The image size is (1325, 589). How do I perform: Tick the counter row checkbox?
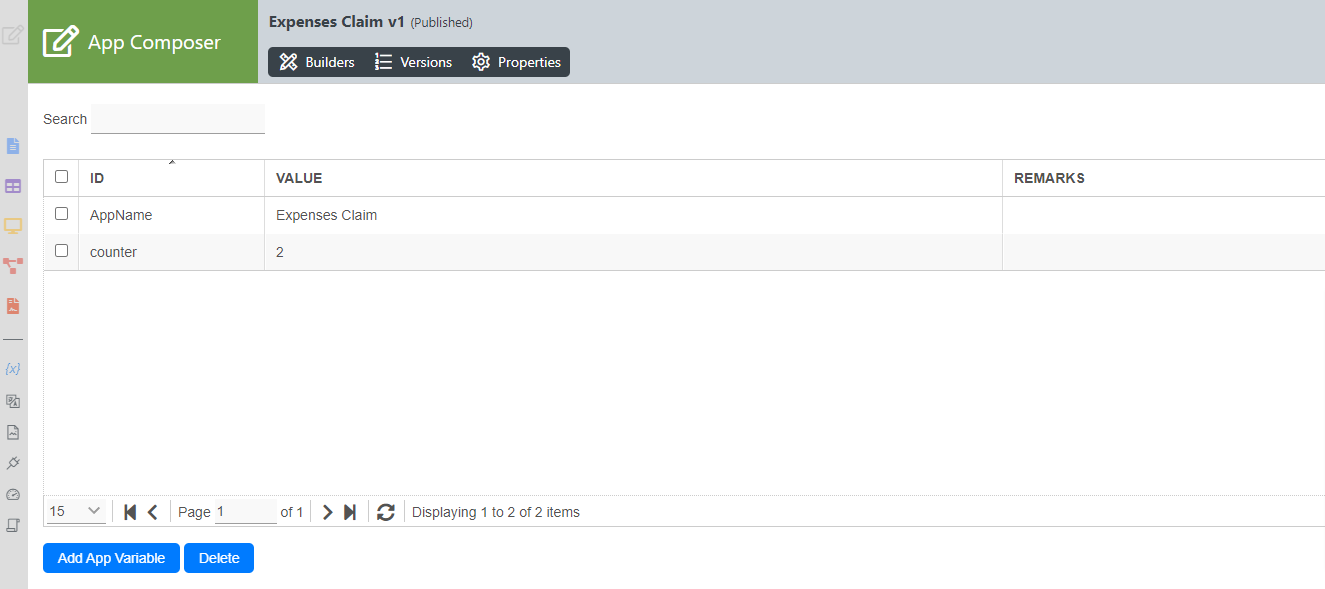[x=62, y=251]
